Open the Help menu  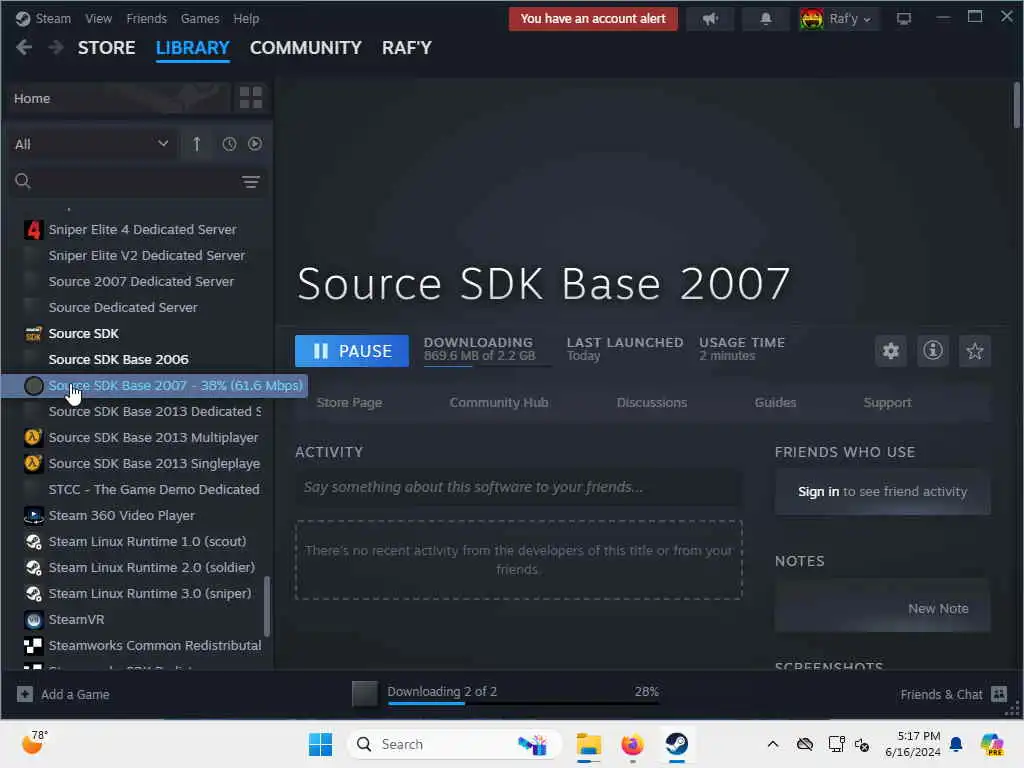(x=246, y=18)
